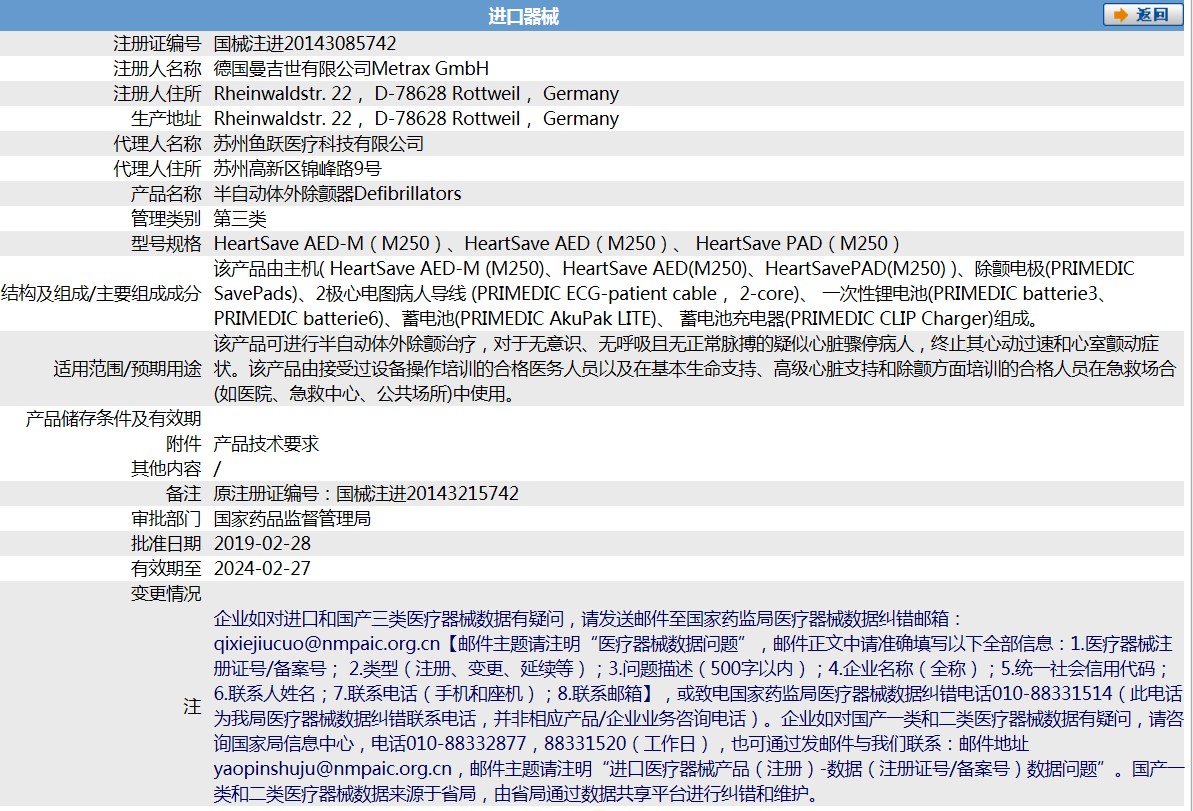Select the 进口器械 header title

[523, 16]
